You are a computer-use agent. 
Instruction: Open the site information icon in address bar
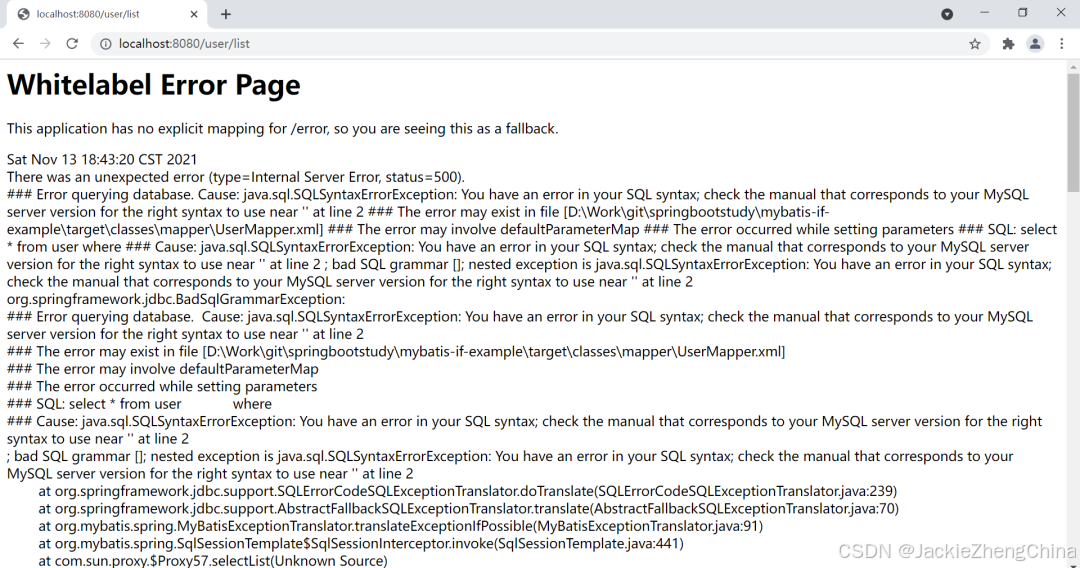click(105, 44)
